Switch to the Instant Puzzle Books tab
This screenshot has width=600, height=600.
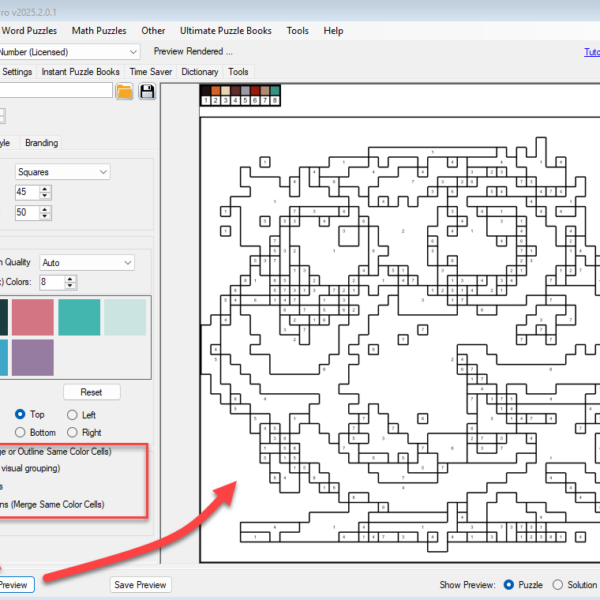click(x=80, y=72)
